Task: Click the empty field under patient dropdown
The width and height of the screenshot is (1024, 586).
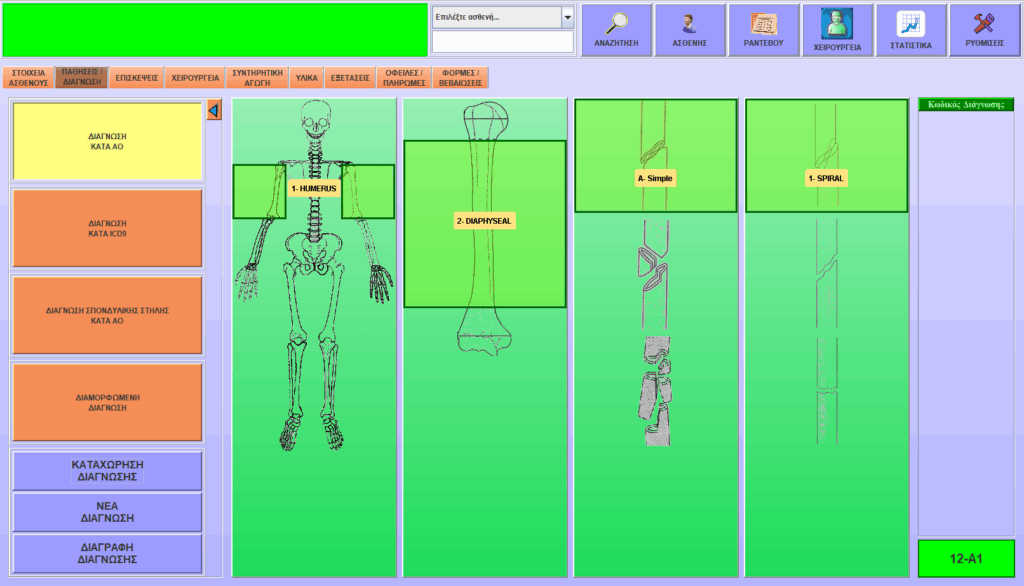Action: pos(502,42)
